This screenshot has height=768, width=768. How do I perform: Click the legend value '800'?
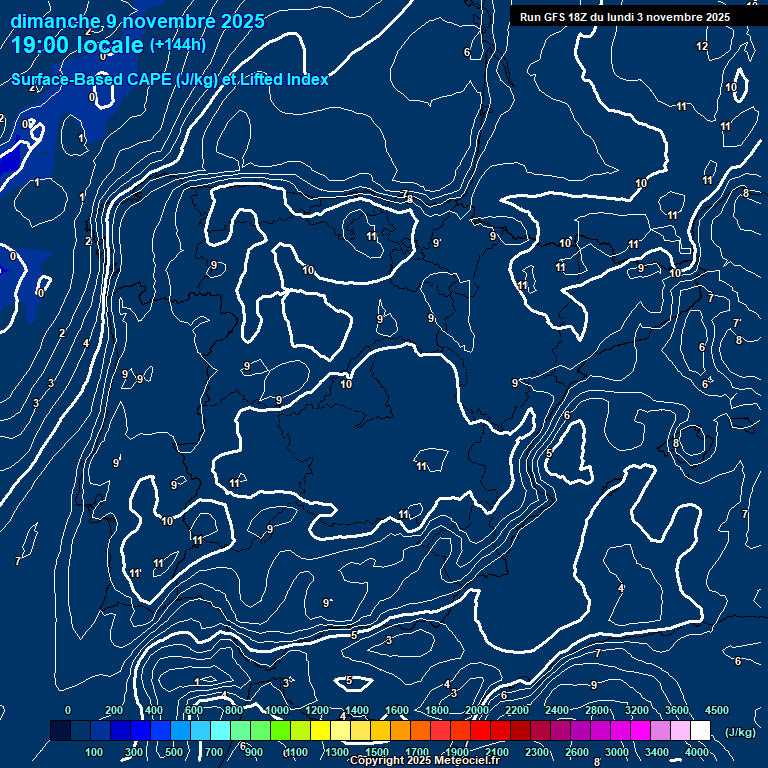click(234, 710)
